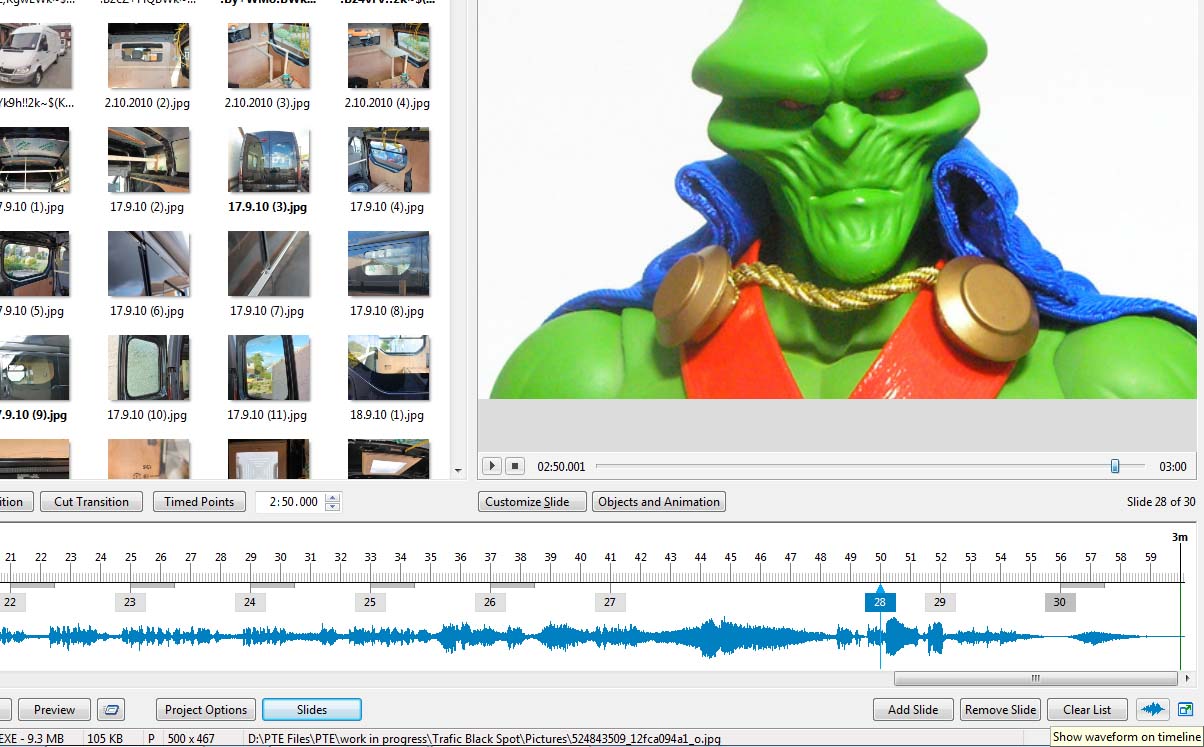The image size is (1204, 747).
Task: Select thumbnail 2.10.2010 (3).jpg
Action: pyautogui.click(x=268, y=56)
